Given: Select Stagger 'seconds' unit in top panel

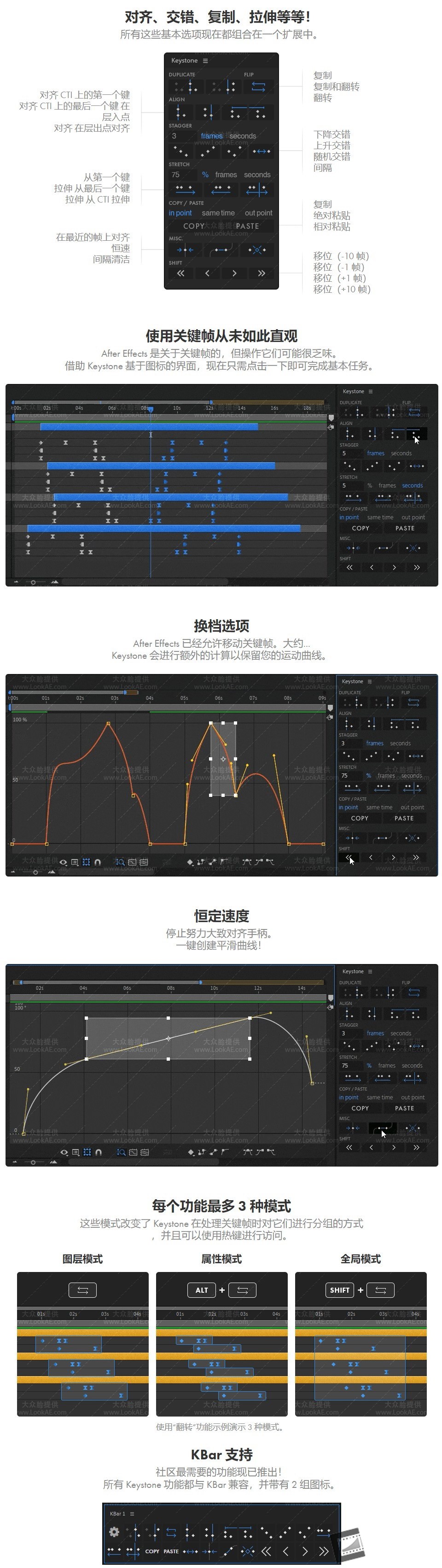Looking at the screenshot, I should (242, 136).
